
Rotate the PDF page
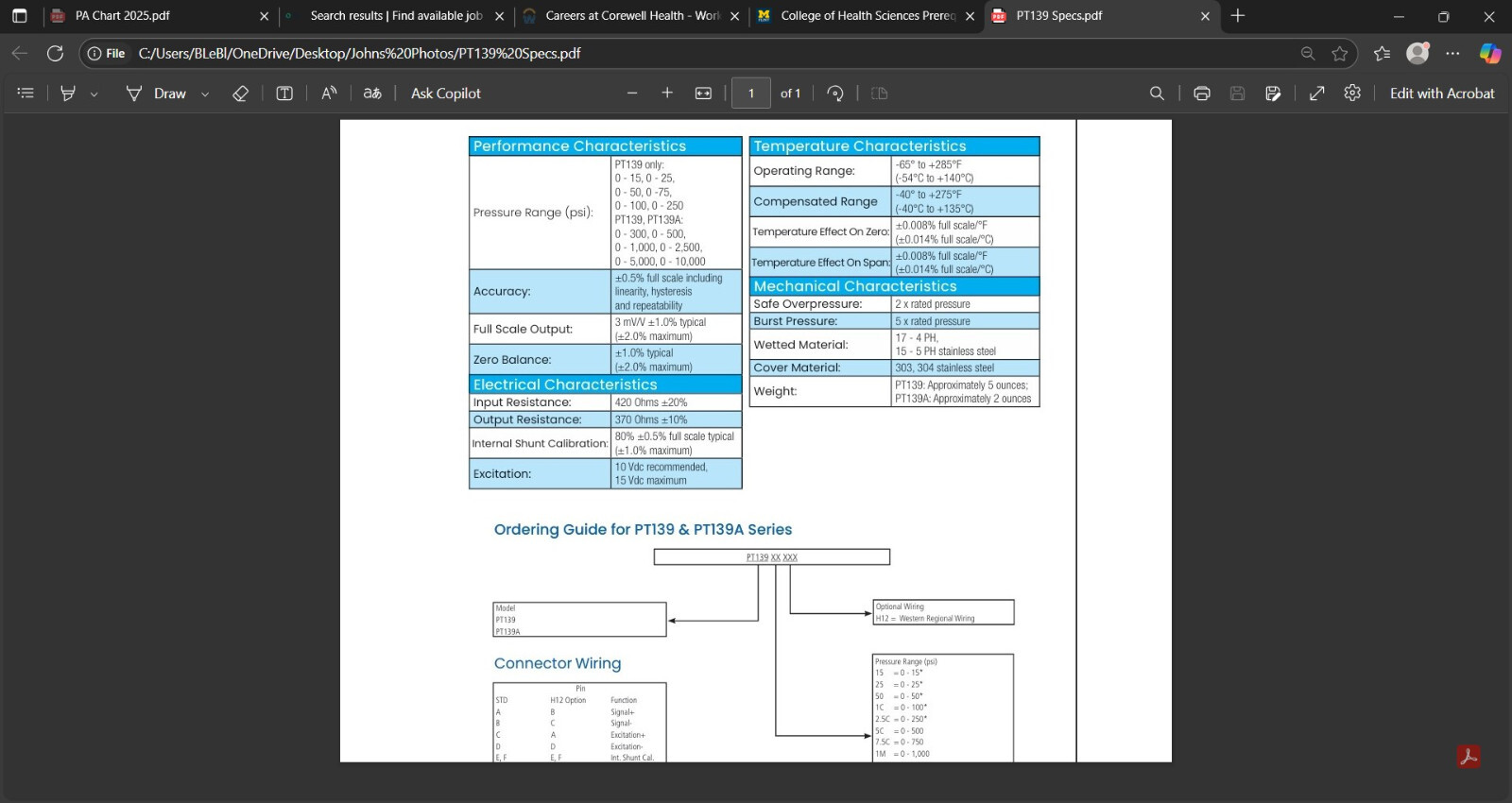point(835,93)
